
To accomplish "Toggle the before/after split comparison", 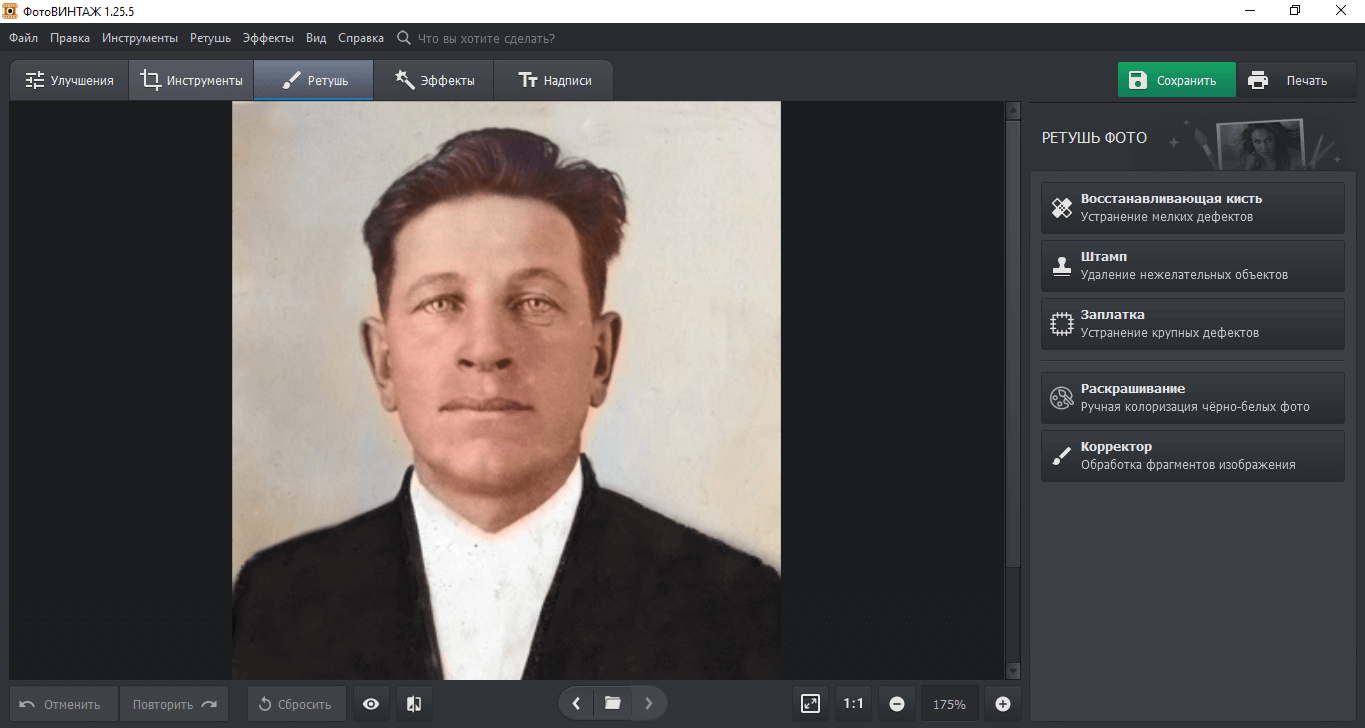I will 414,704.
